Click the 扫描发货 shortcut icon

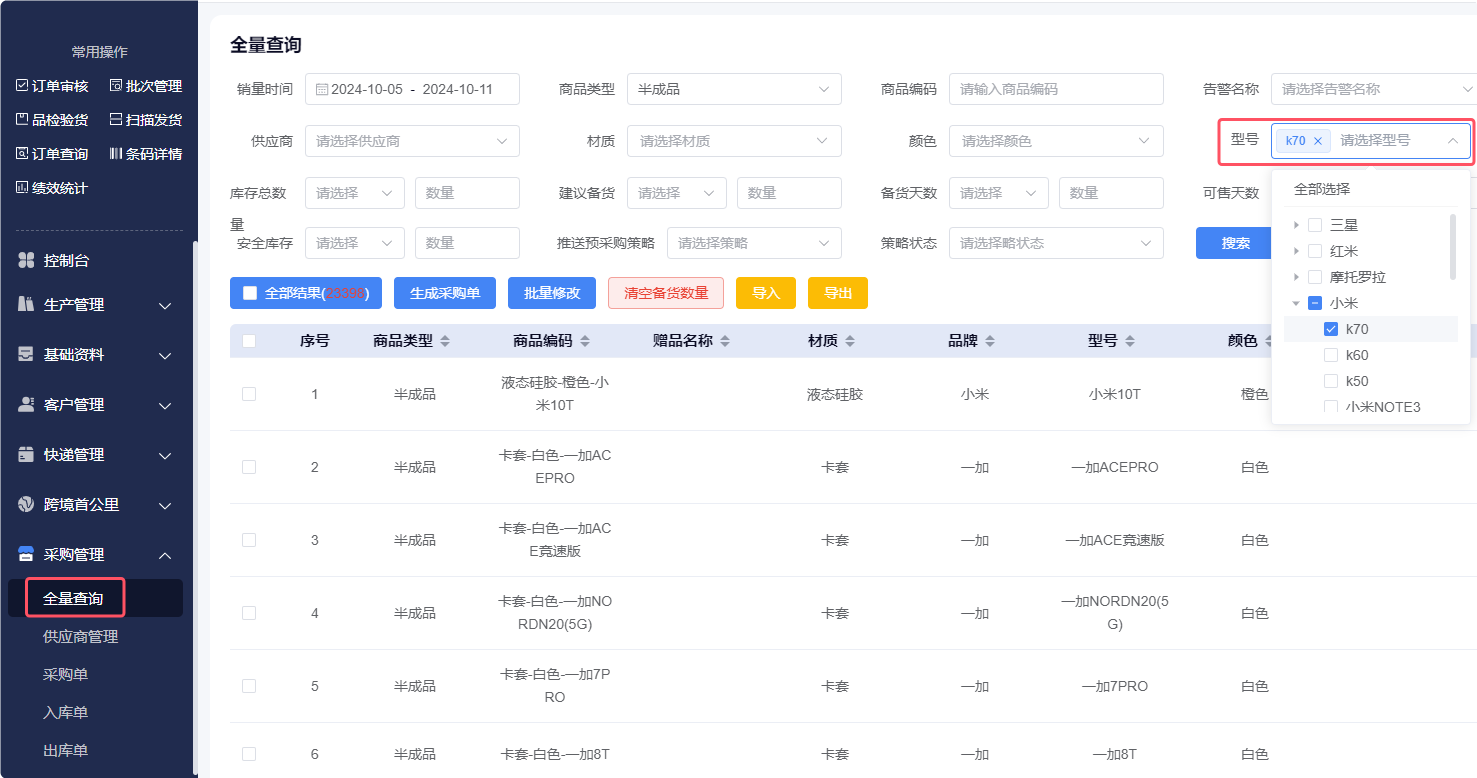115,120
